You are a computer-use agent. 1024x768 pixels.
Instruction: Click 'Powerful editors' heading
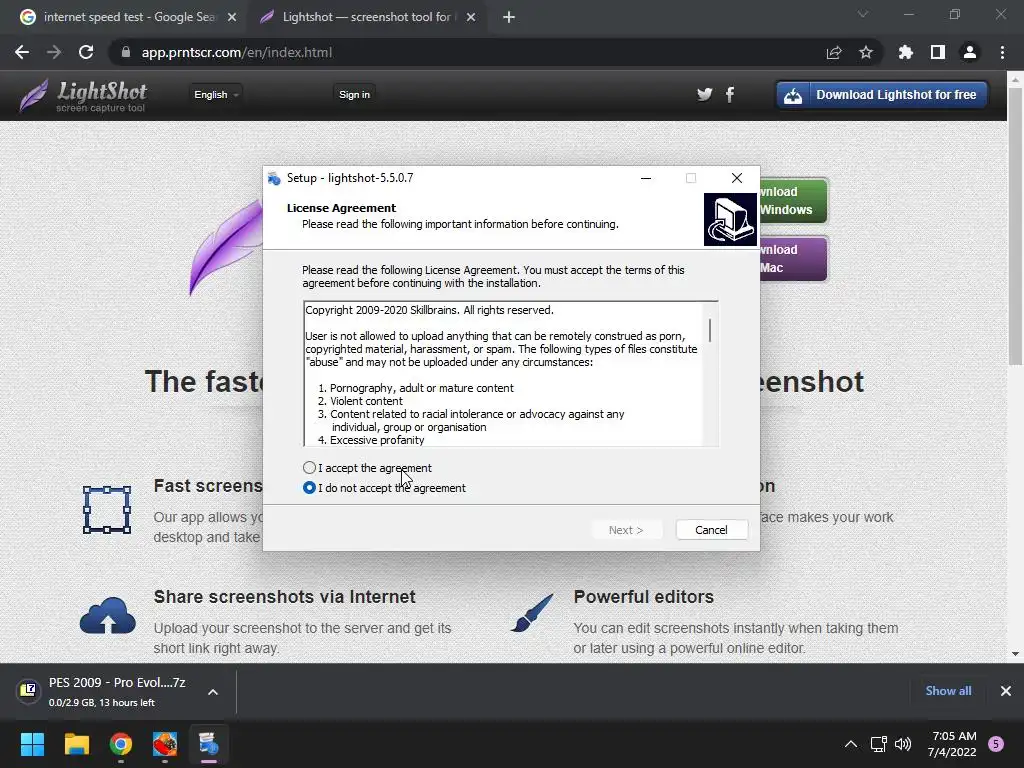pyautogui.click(x=643, y=597)
